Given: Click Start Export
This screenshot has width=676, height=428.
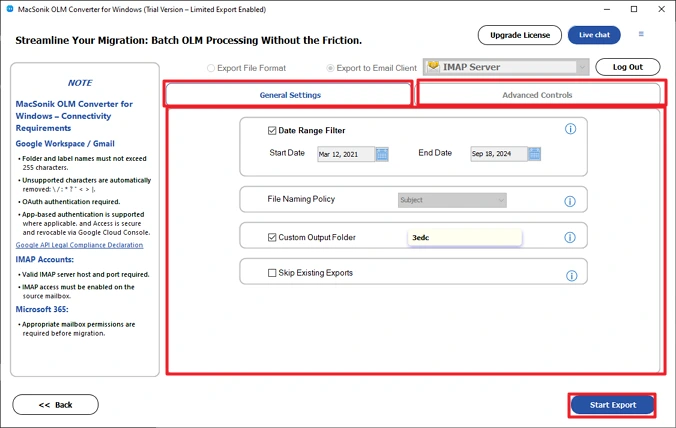Looking at the screenshot, I should [613, 405].
